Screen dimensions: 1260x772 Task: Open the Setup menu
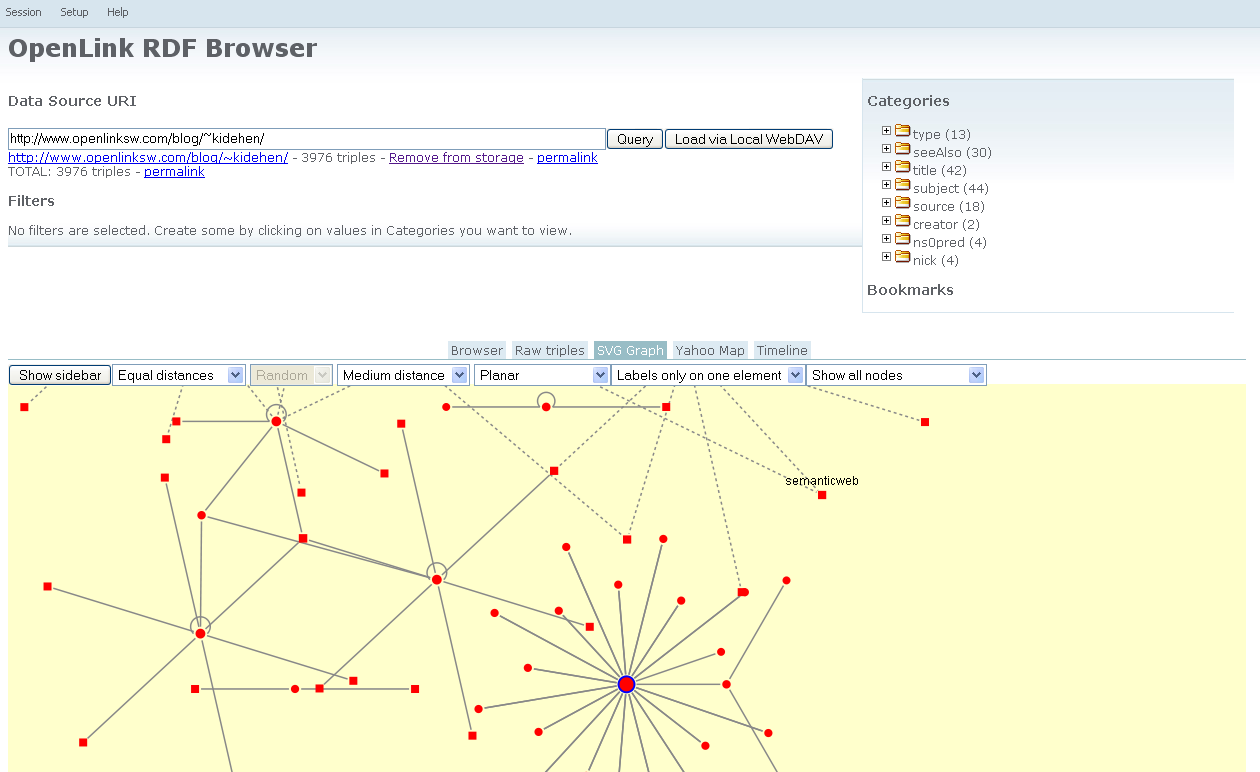point(74,12)
